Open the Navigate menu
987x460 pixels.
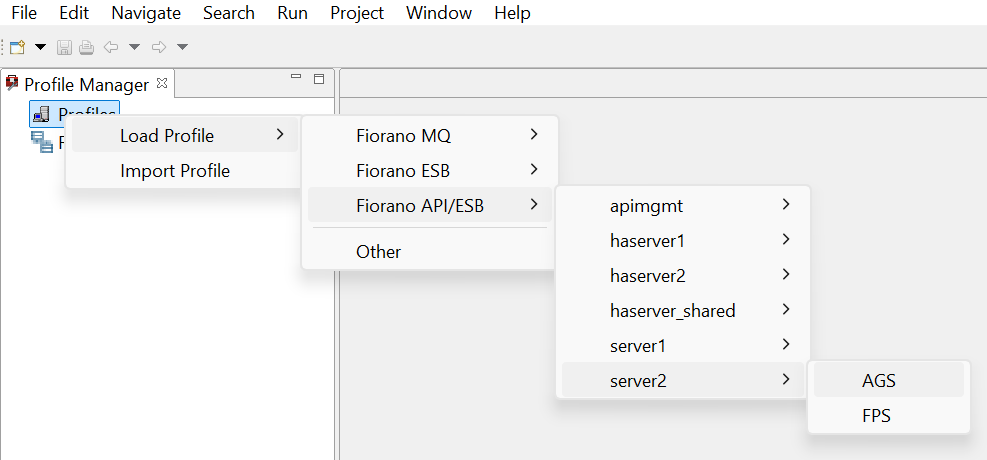146,13
